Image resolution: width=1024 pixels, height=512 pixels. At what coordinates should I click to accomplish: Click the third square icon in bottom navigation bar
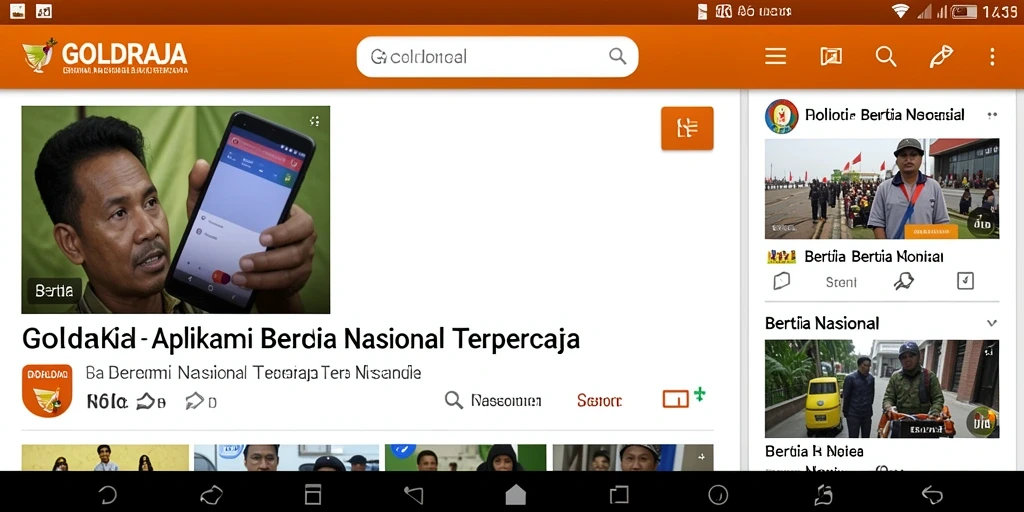(x=313, y=494)
